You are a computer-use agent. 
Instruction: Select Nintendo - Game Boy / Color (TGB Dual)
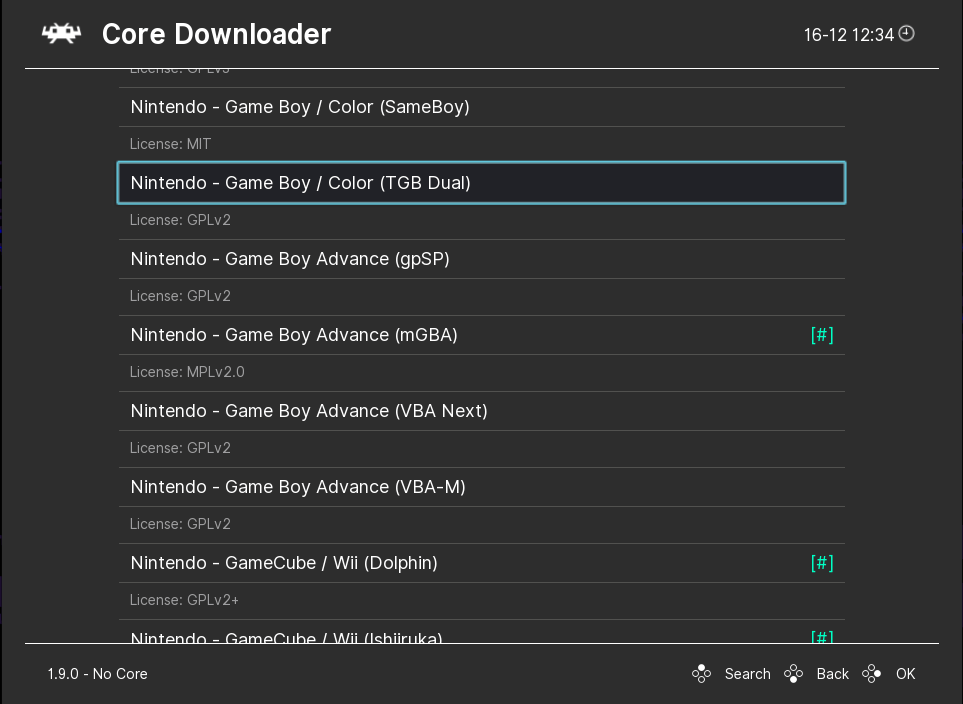[482, 183]
